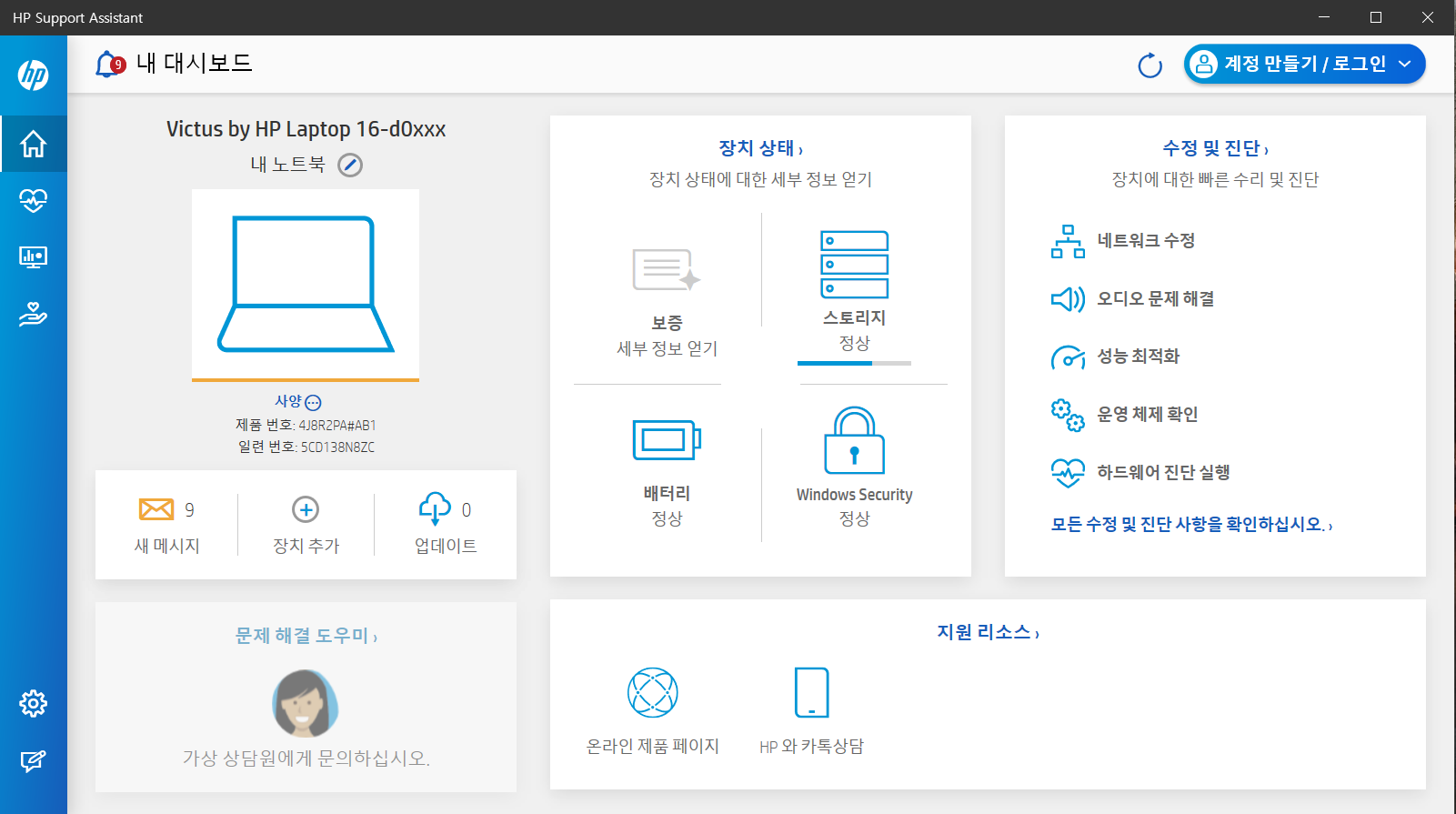Click 장치에 대한 빠른 수리 및 진단 subtitle
Image resolution: width=1456 pixels, height=814 pixels.
coord(1215,179)
